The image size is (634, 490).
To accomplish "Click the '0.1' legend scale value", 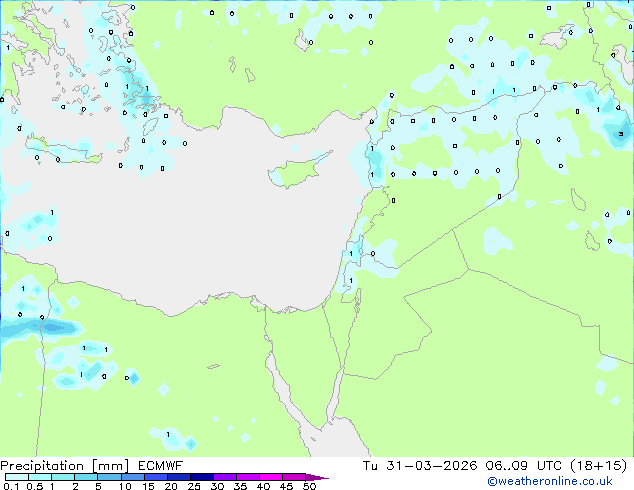I will (11, 486).
